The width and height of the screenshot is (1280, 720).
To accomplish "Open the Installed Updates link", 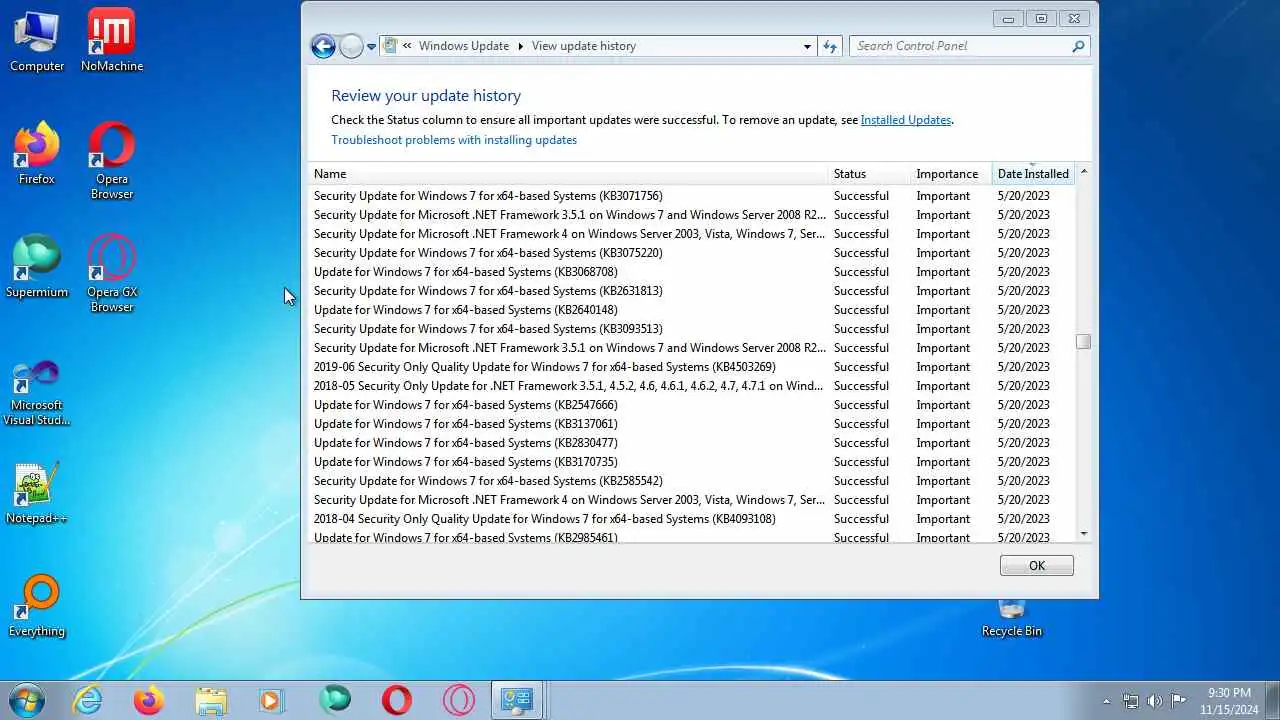I will click(905, 120).
